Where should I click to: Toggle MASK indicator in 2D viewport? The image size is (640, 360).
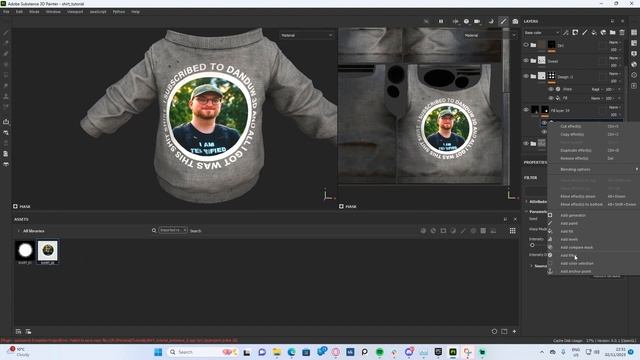[x=348, y=207]
